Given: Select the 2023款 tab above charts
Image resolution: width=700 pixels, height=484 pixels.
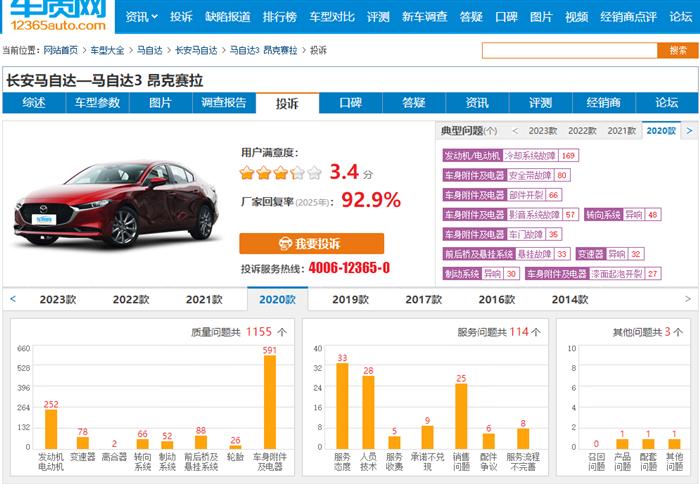Looking at the screenshot, I should point(58,300).
